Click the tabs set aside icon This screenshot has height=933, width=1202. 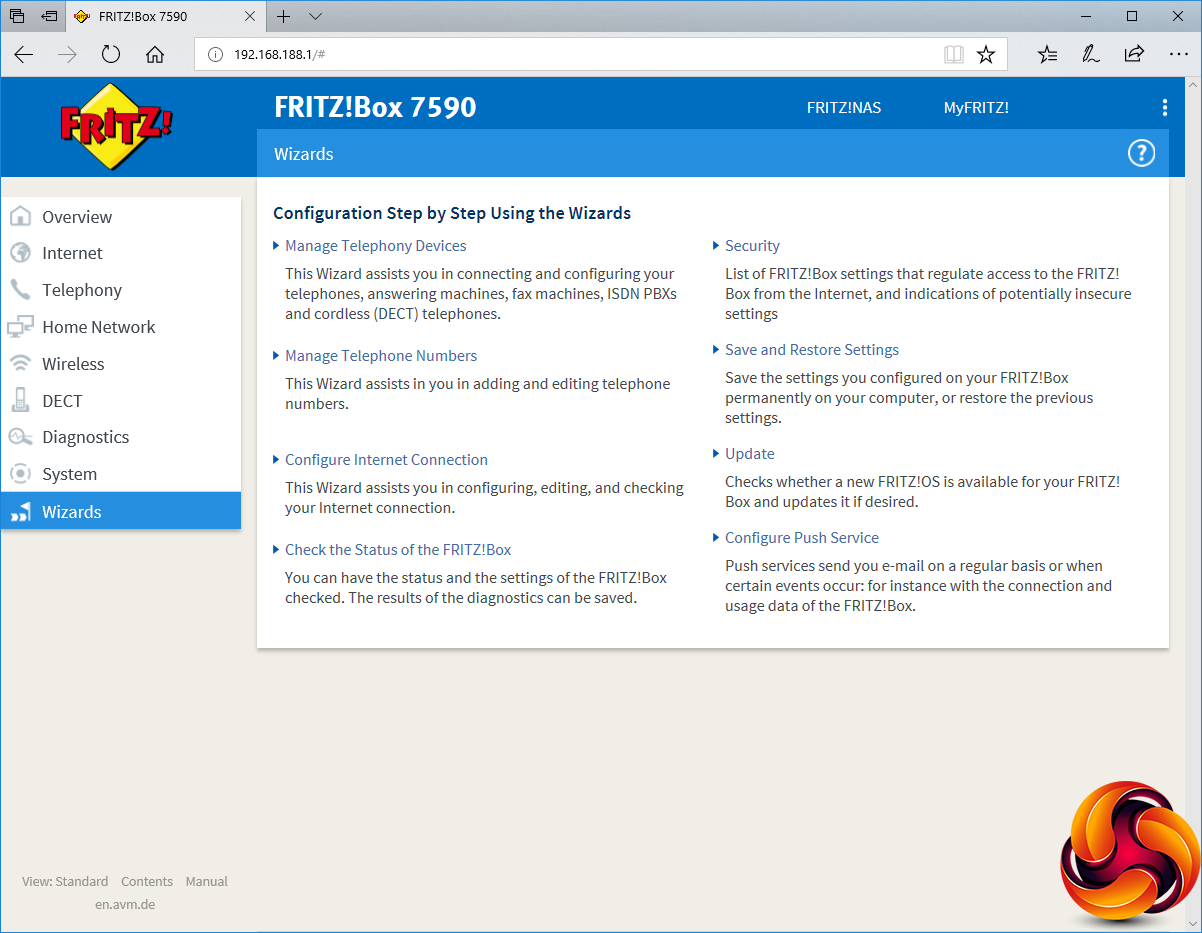(x=17, y=17)
